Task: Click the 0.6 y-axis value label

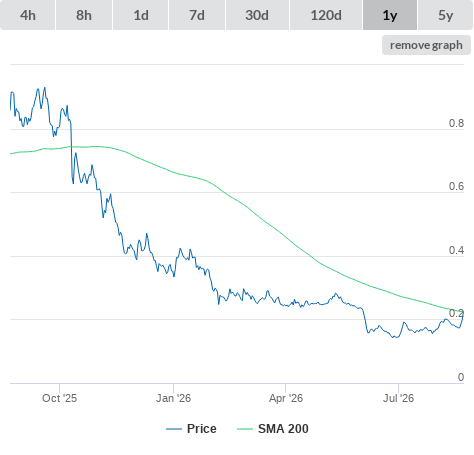Action: (x=456, y=186)
